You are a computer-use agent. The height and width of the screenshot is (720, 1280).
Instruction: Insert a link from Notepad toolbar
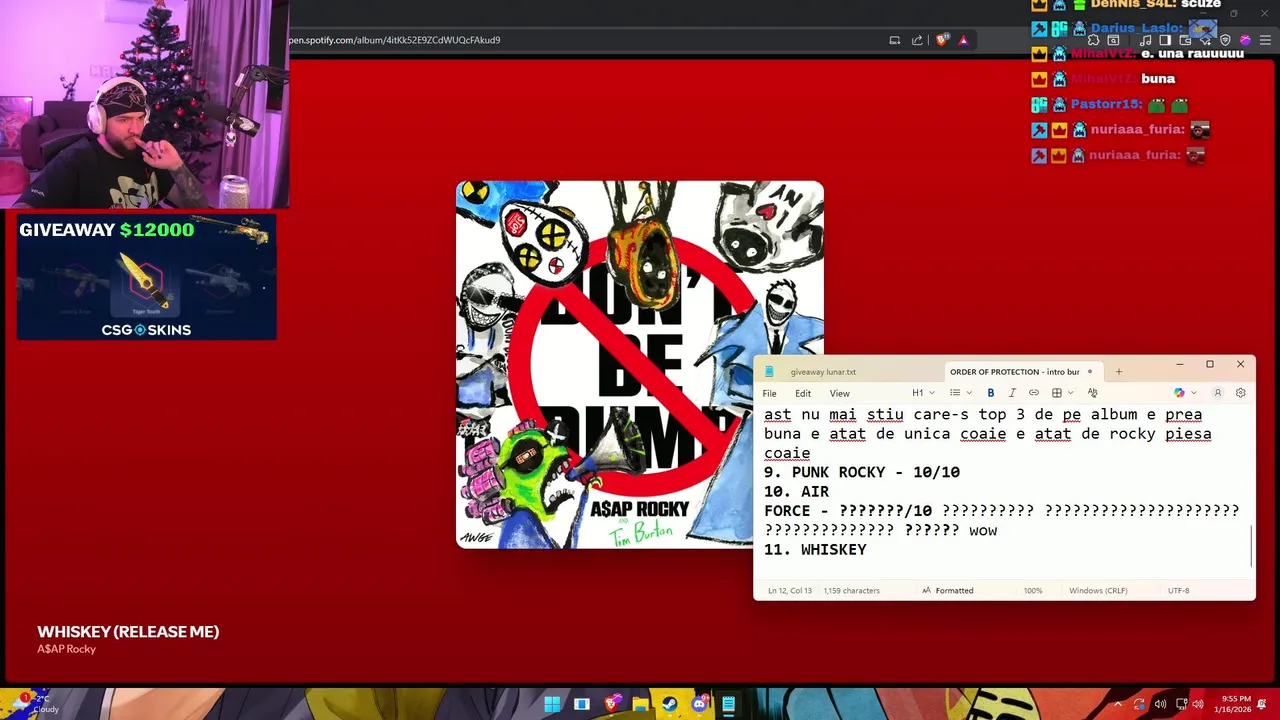click(x=1033, y=393)
